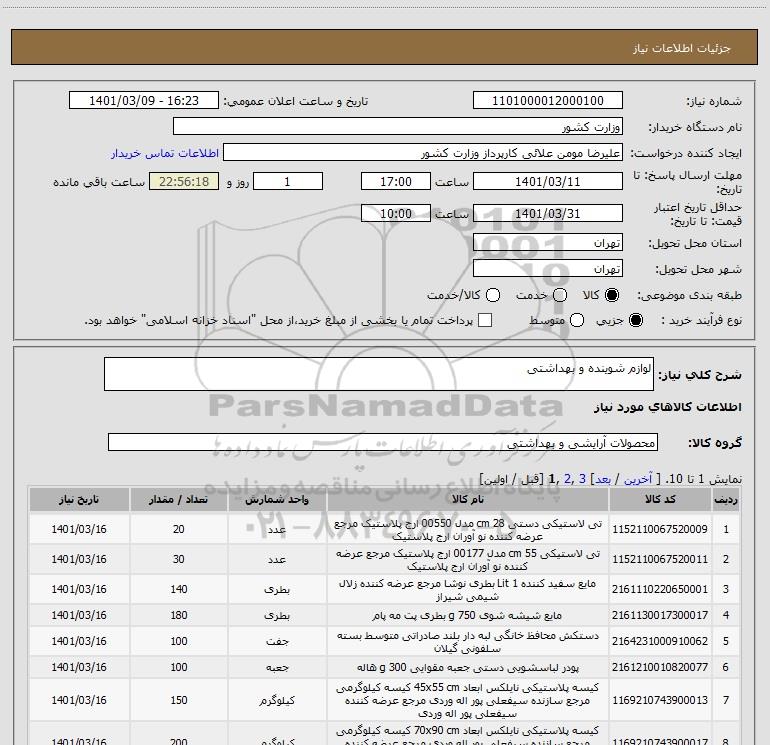Screen dimensions: 770x745
Task: Click the remaining days field showing 1
Action: click(288, 181)
